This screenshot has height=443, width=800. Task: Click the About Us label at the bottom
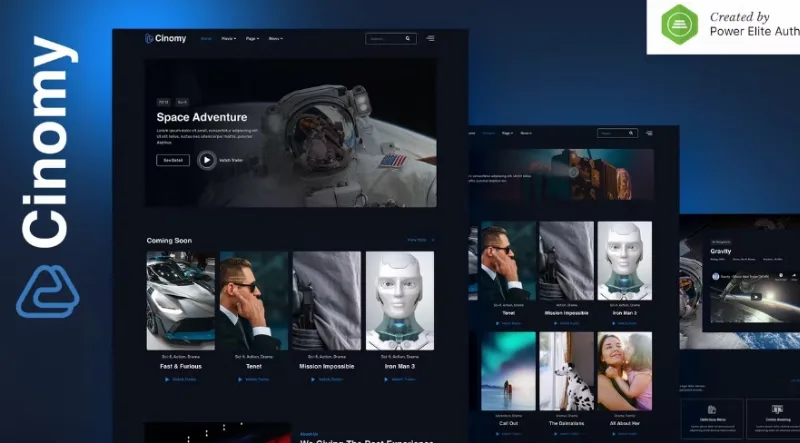pos(309,434)
